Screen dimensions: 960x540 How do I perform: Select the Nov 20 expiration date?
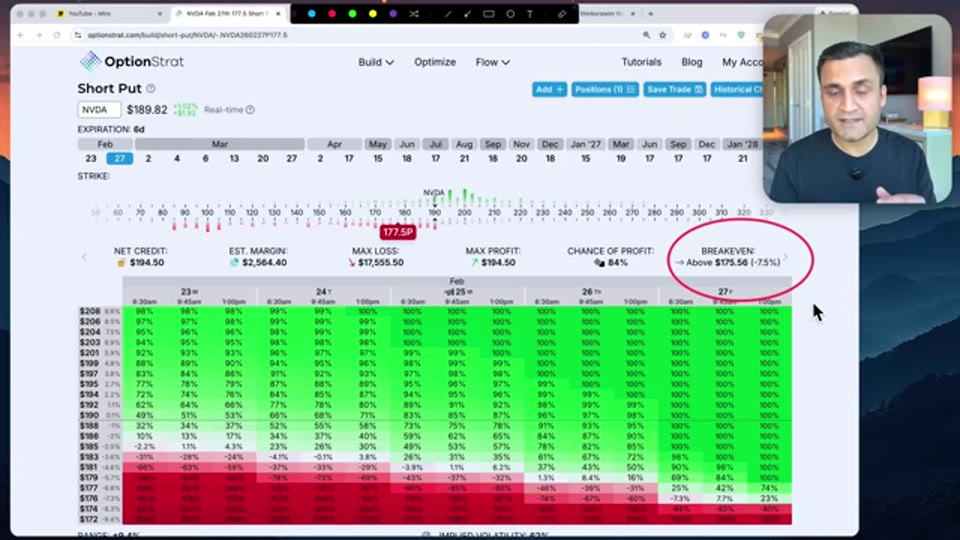(x=521, y=159)
